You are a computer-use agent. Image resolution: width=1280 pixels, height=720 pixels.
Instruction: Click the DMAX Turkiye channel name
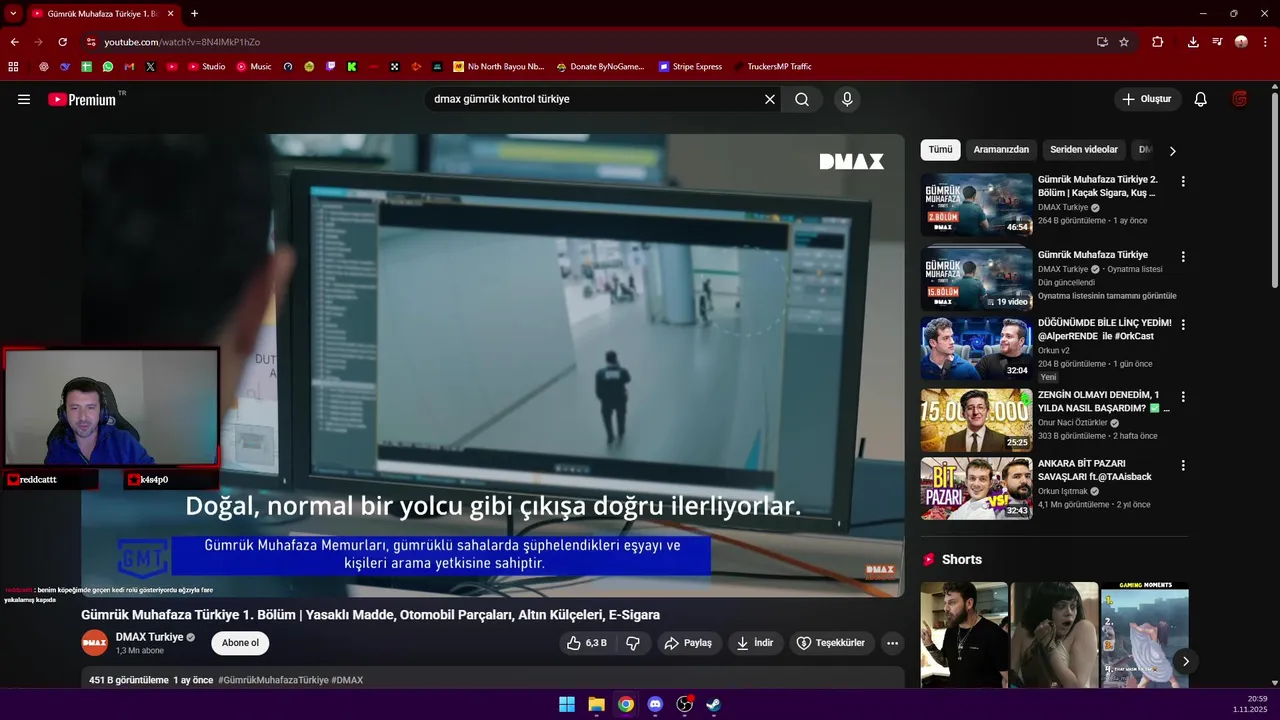point(149,637)
